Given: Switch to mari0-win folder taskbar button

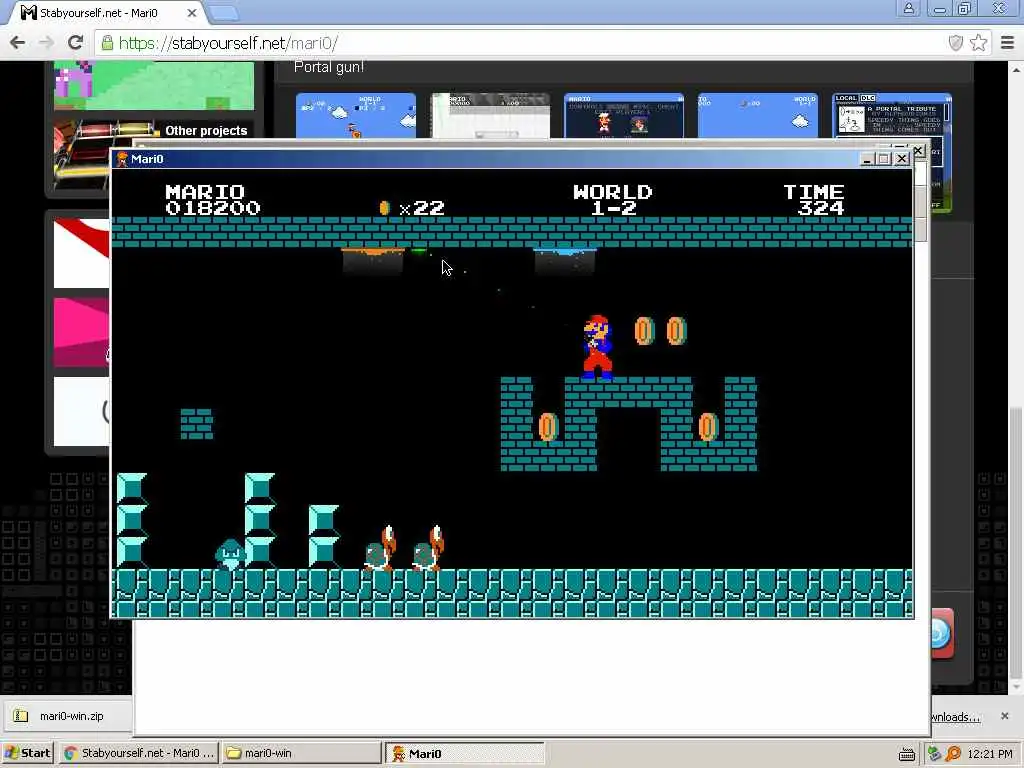Looking at the screenshot, I should pyautogui.click(x=301, y=753).
